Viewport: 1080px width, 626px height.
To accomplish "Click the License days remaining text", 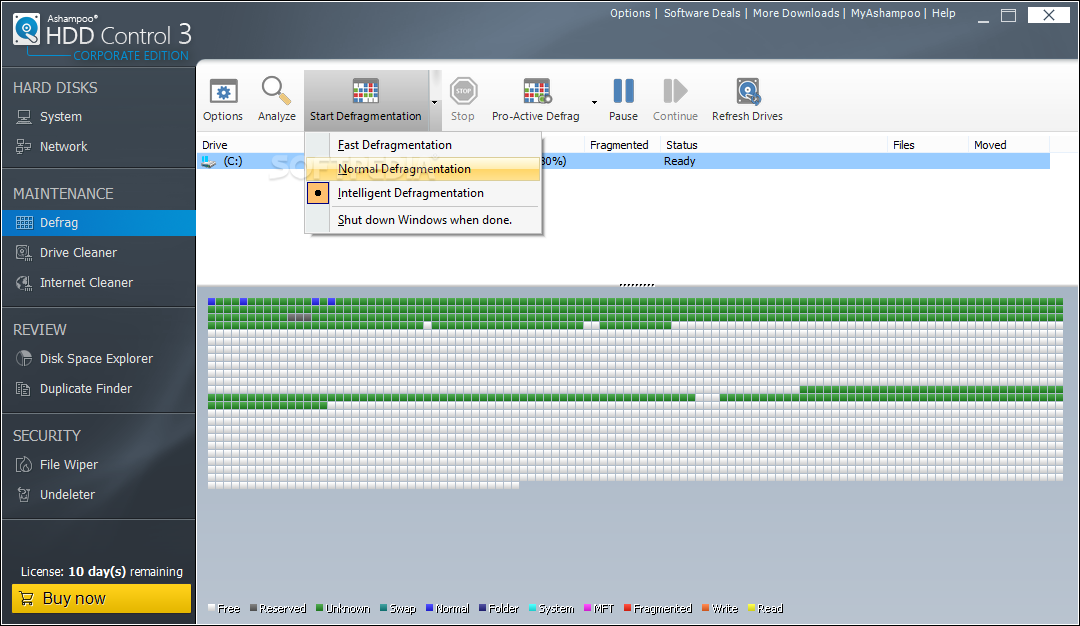I will (101, 572).
